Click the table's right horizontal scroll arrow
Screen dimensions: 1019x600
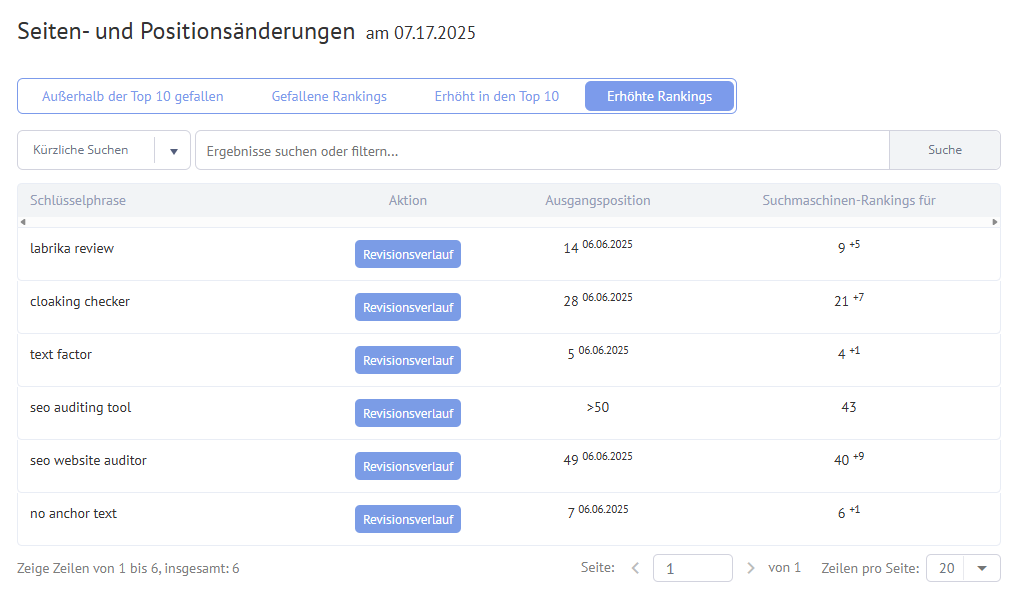coord(995,222)
